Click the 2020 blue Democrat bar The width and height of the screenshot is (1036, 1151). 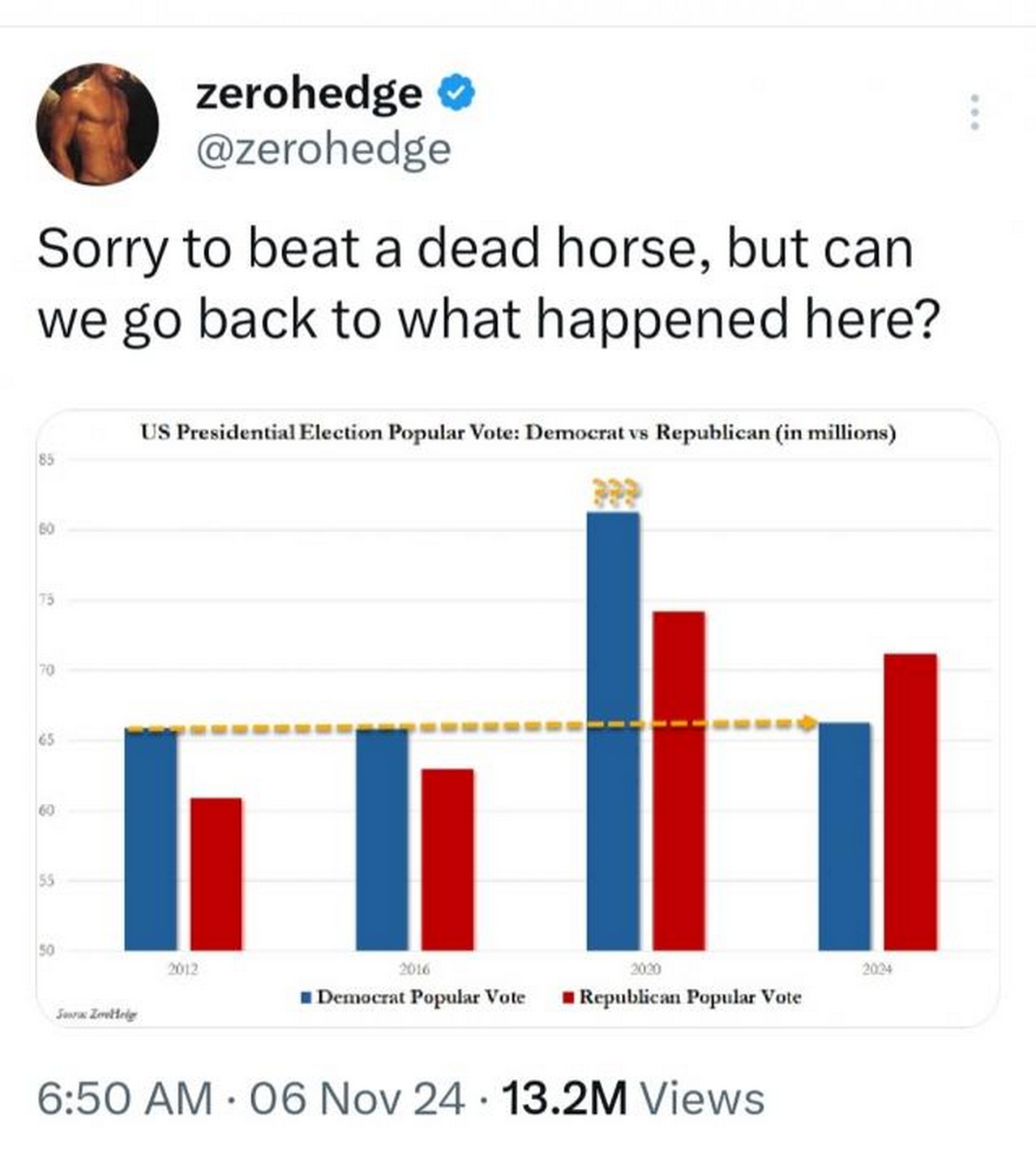[x=614, y=731]
